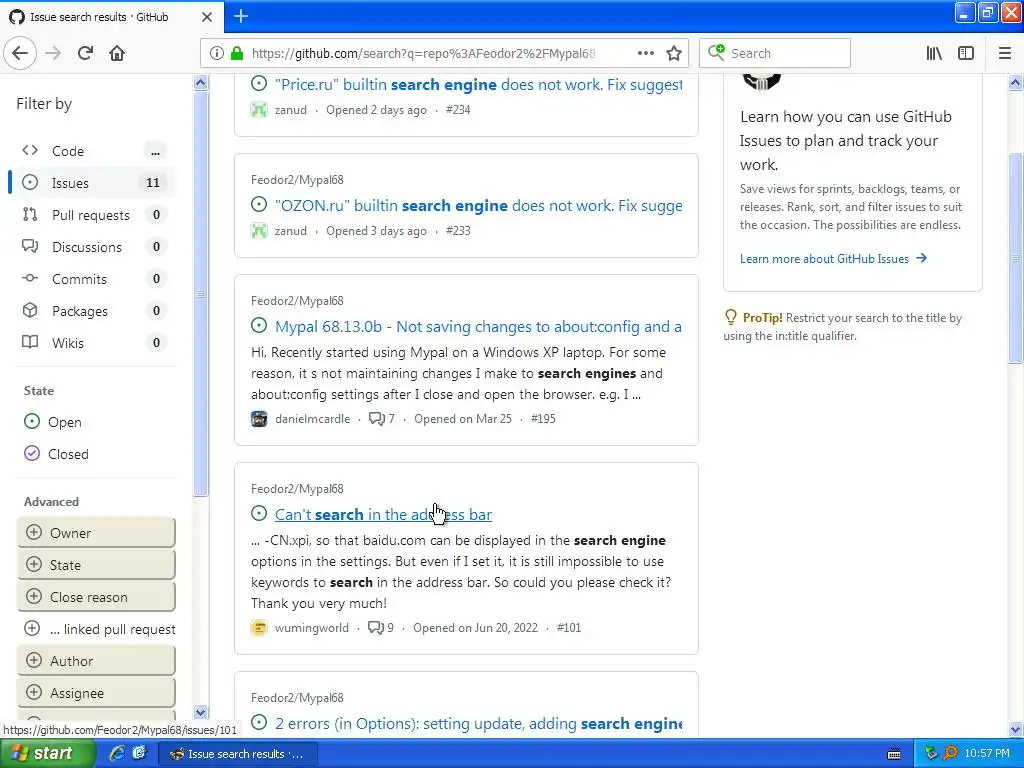The image size is (1024, 768).
Task: Click the open-issue icon beside Mypal 68.13.0b issue
Action: tap(259, 325)
